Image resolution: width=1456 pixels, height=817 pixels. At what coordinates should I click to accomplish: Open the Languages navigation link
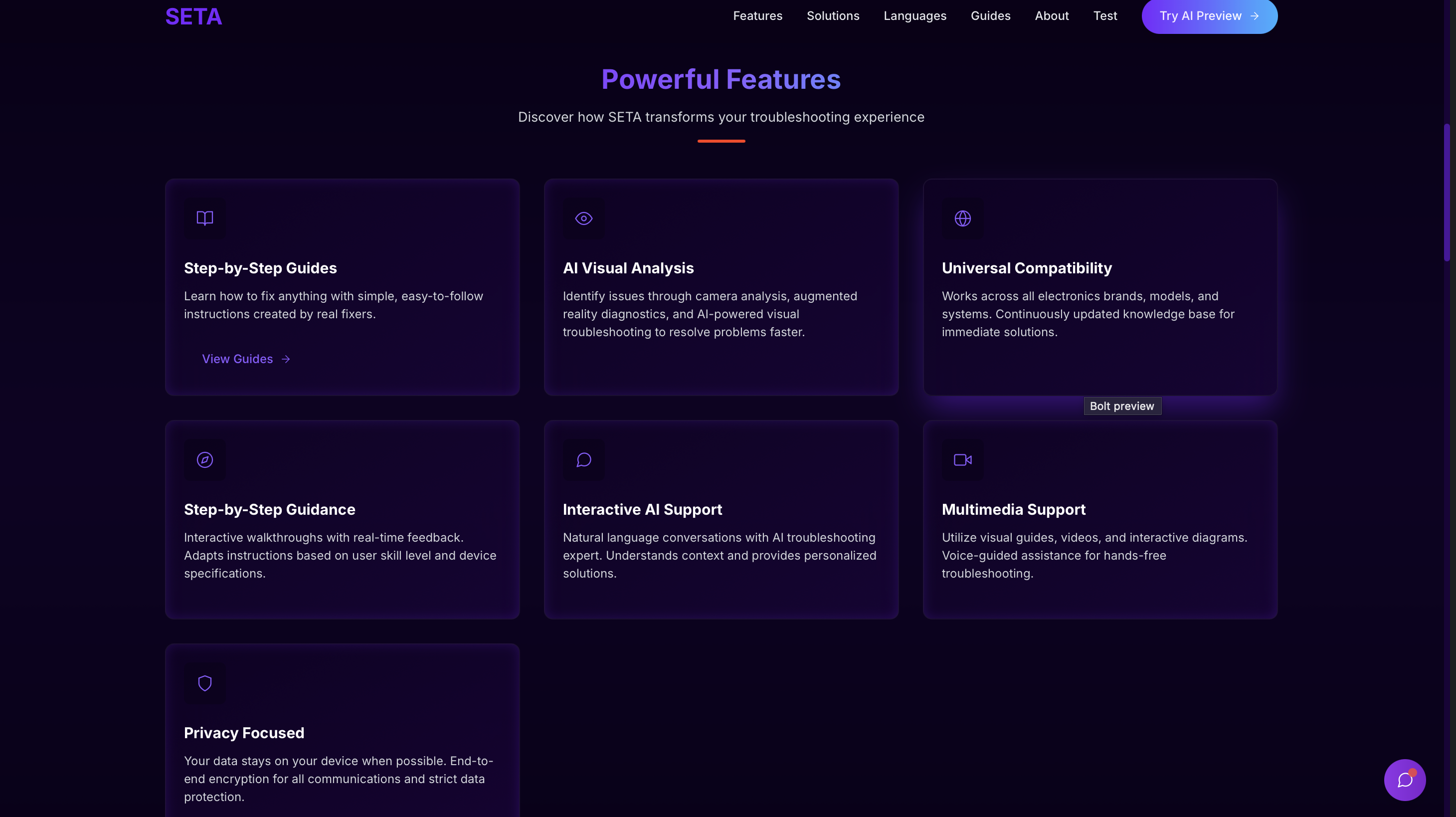point(914,16)
